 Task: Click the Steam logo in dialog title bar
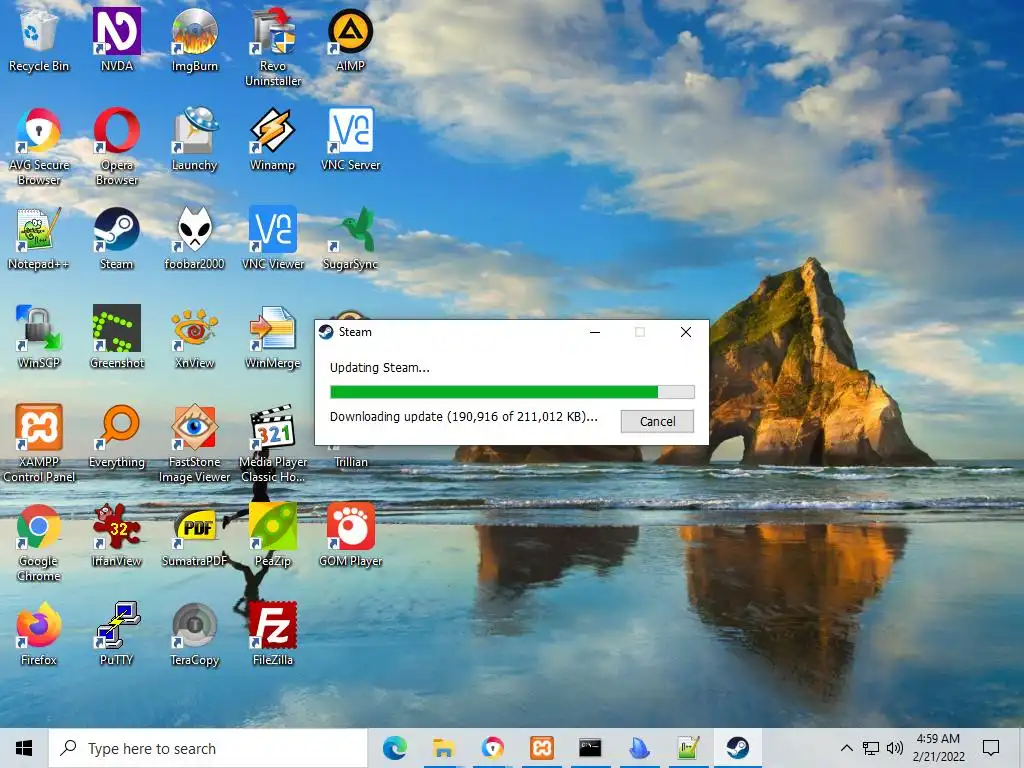pyautogui.click(x=326, y=332)
